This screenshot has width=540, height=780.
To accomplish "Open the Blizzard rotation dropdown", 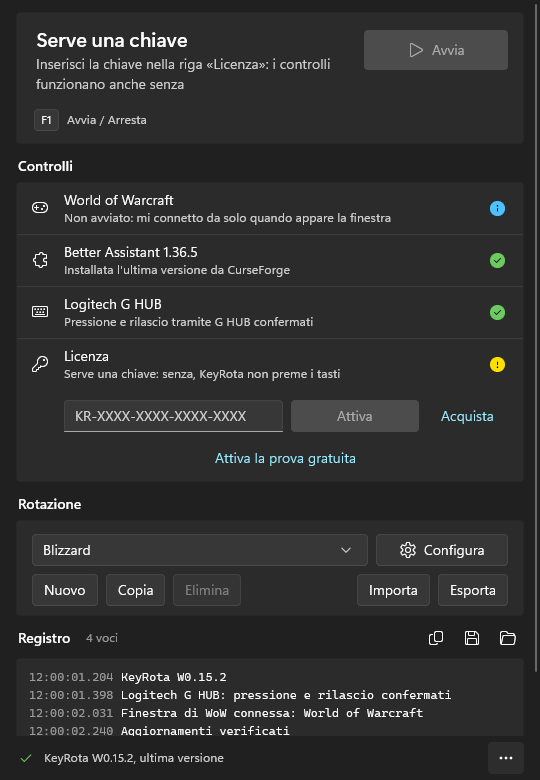I will click(x=200, y=550).
